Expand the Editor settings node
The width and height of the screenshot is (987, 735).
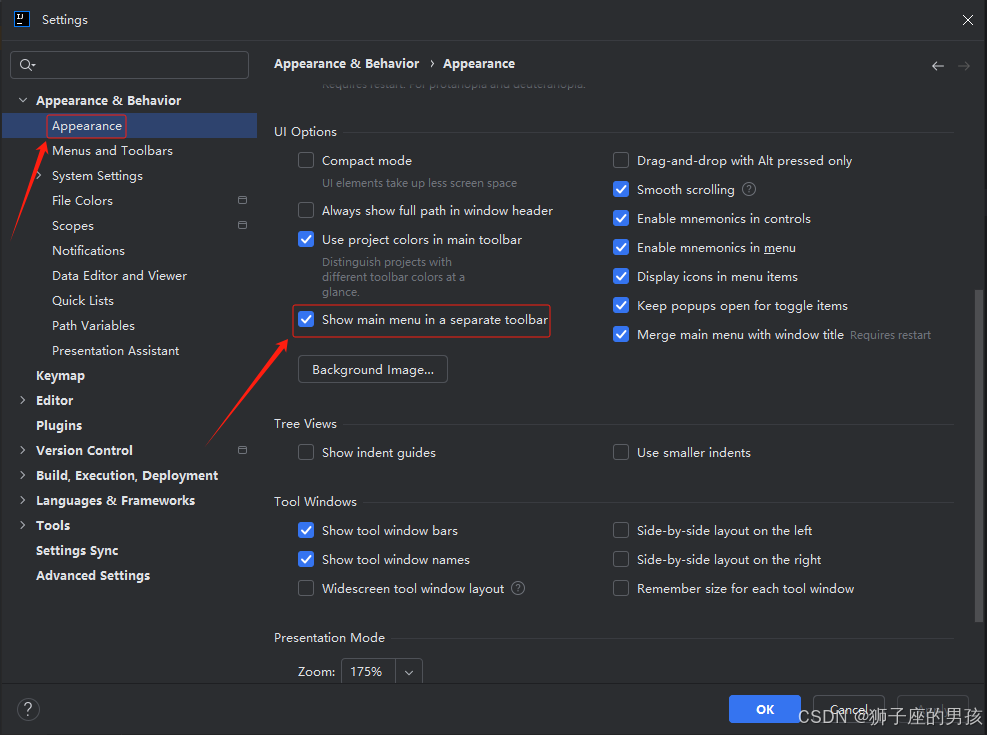click(23, 400)
